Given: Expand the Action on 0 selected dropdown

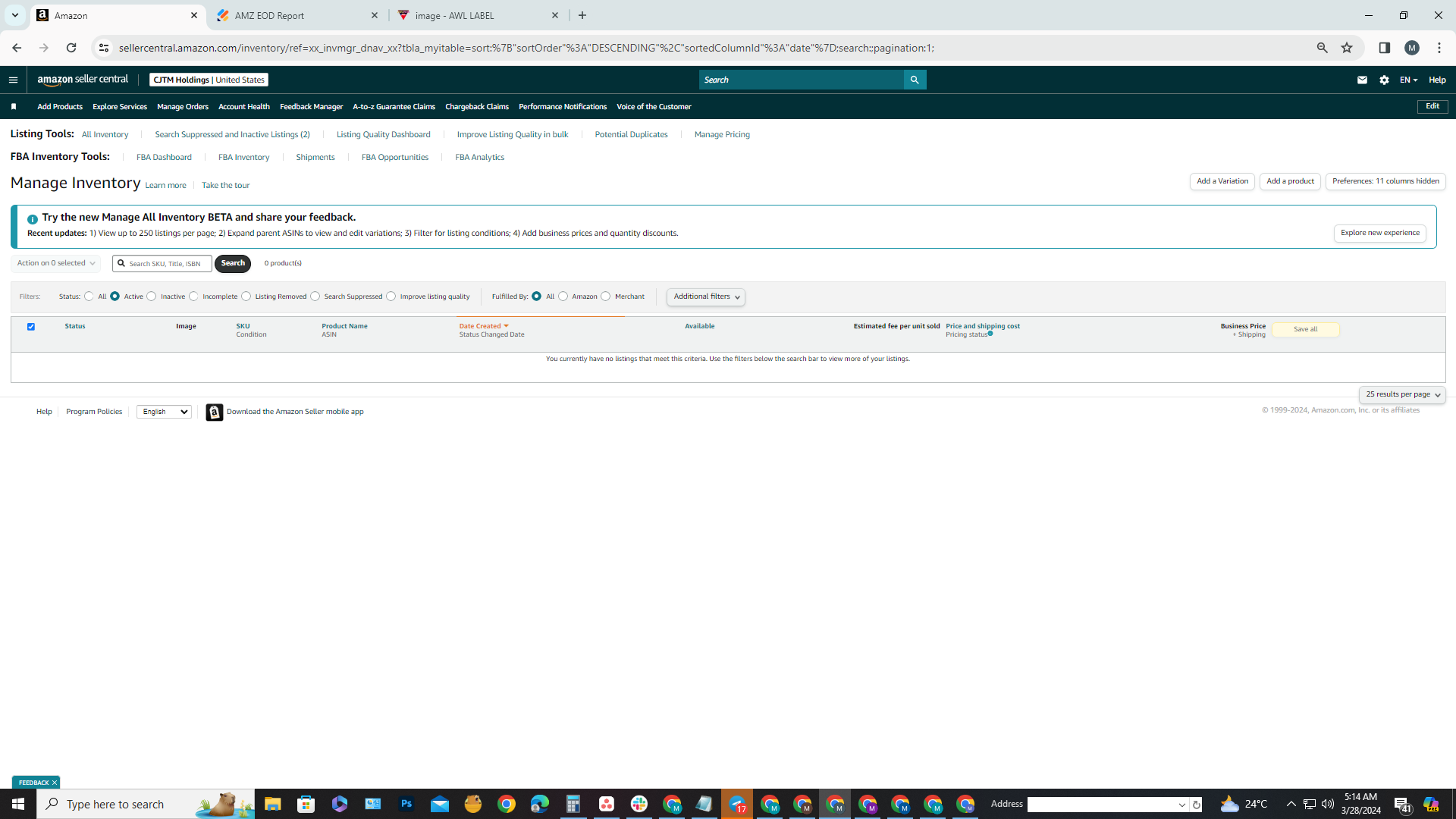Looking at the screenshot, I should point(56,263).
